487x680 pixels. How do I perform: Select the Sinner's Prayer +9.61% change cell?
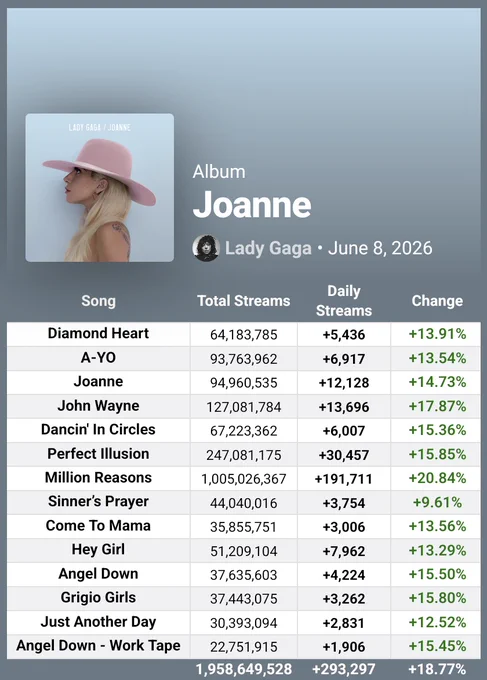437,502
